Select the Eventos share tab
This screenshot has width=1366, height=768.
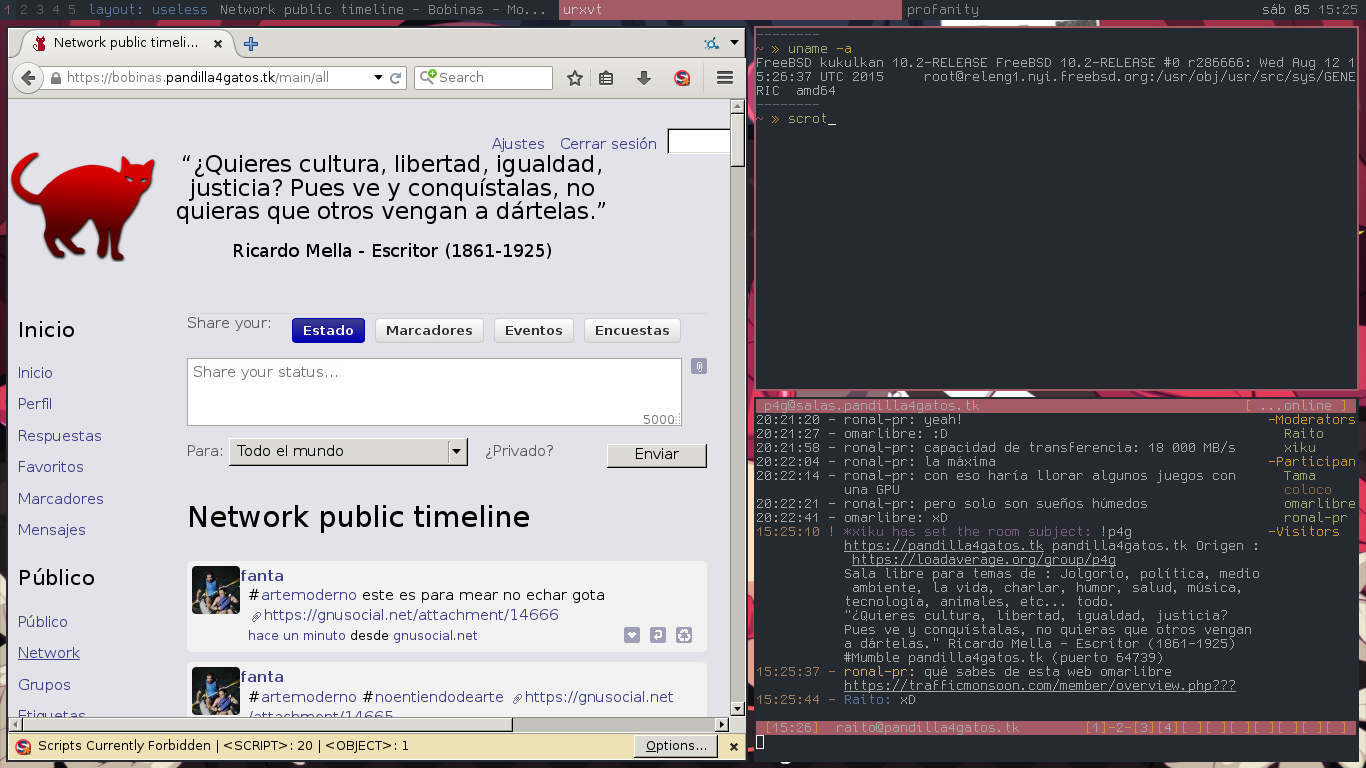coord(534,330)
